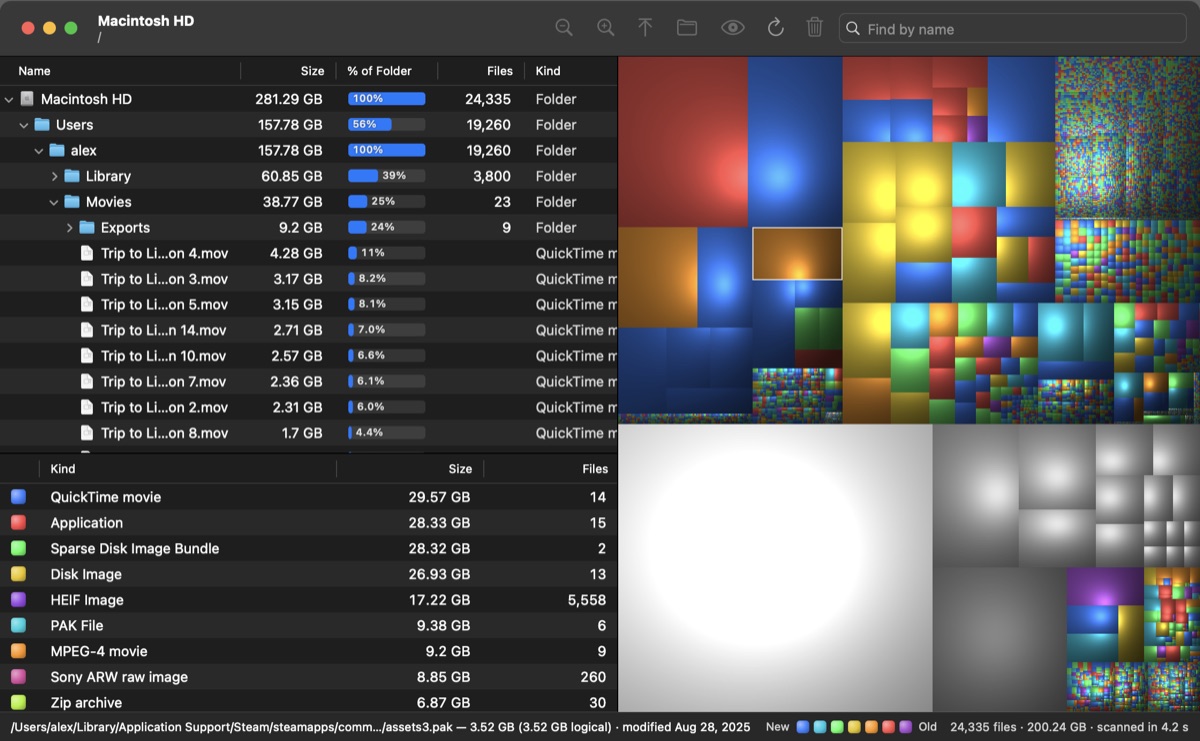Collapse the Movies folder chevron
Viewport: 1200px width, 741px height.
54,202
